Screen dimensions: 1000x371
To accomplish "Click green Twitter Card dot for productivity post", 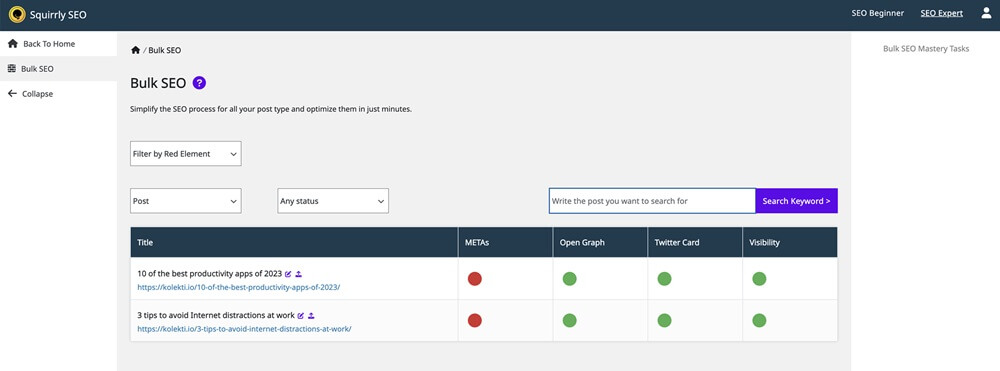I will (664, 279).
